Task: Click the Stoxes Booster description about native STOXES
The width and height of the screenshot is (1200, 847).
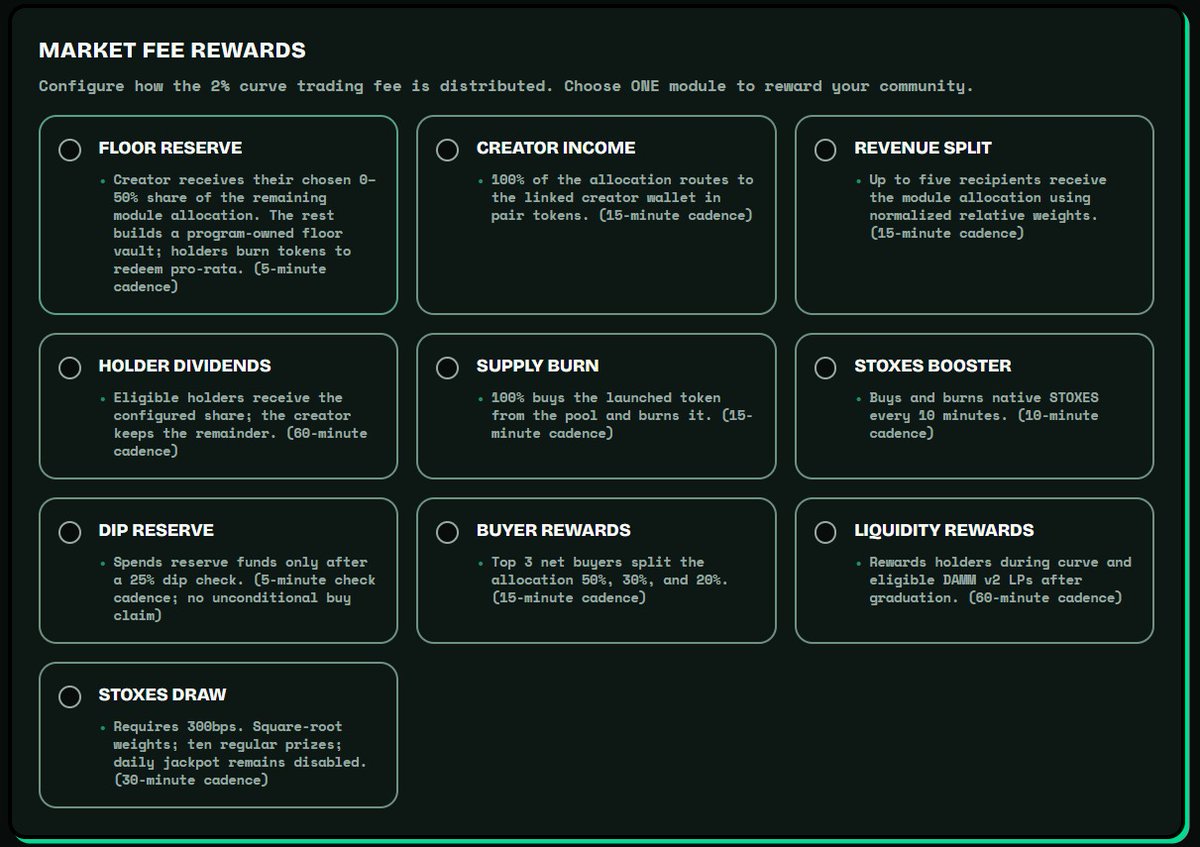Action: 984,415
